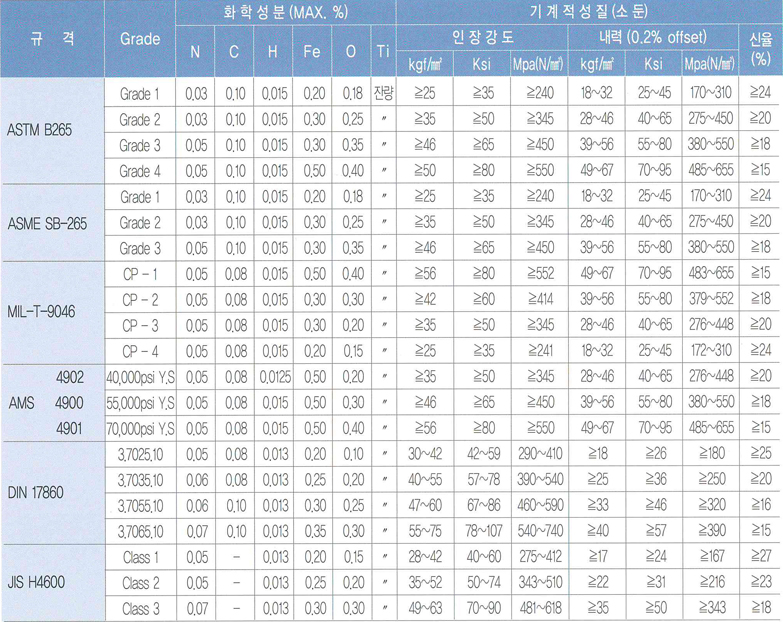Select the 규 격 column header
783x622 pixels.
tap(52, 38)
